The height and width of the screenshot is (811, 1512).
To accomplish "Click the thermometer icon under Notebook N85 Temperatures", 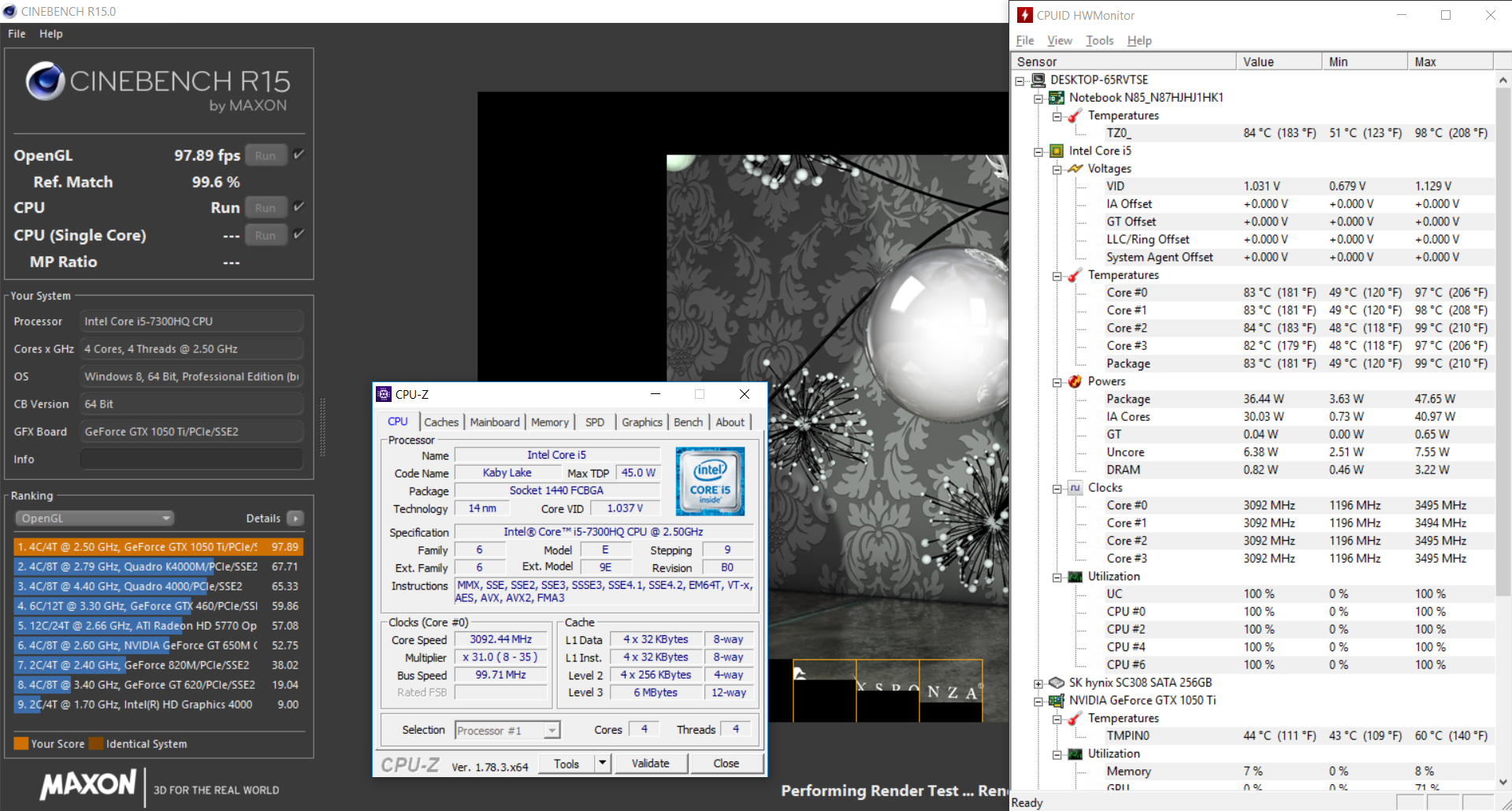I will [x=1075, y=116].
